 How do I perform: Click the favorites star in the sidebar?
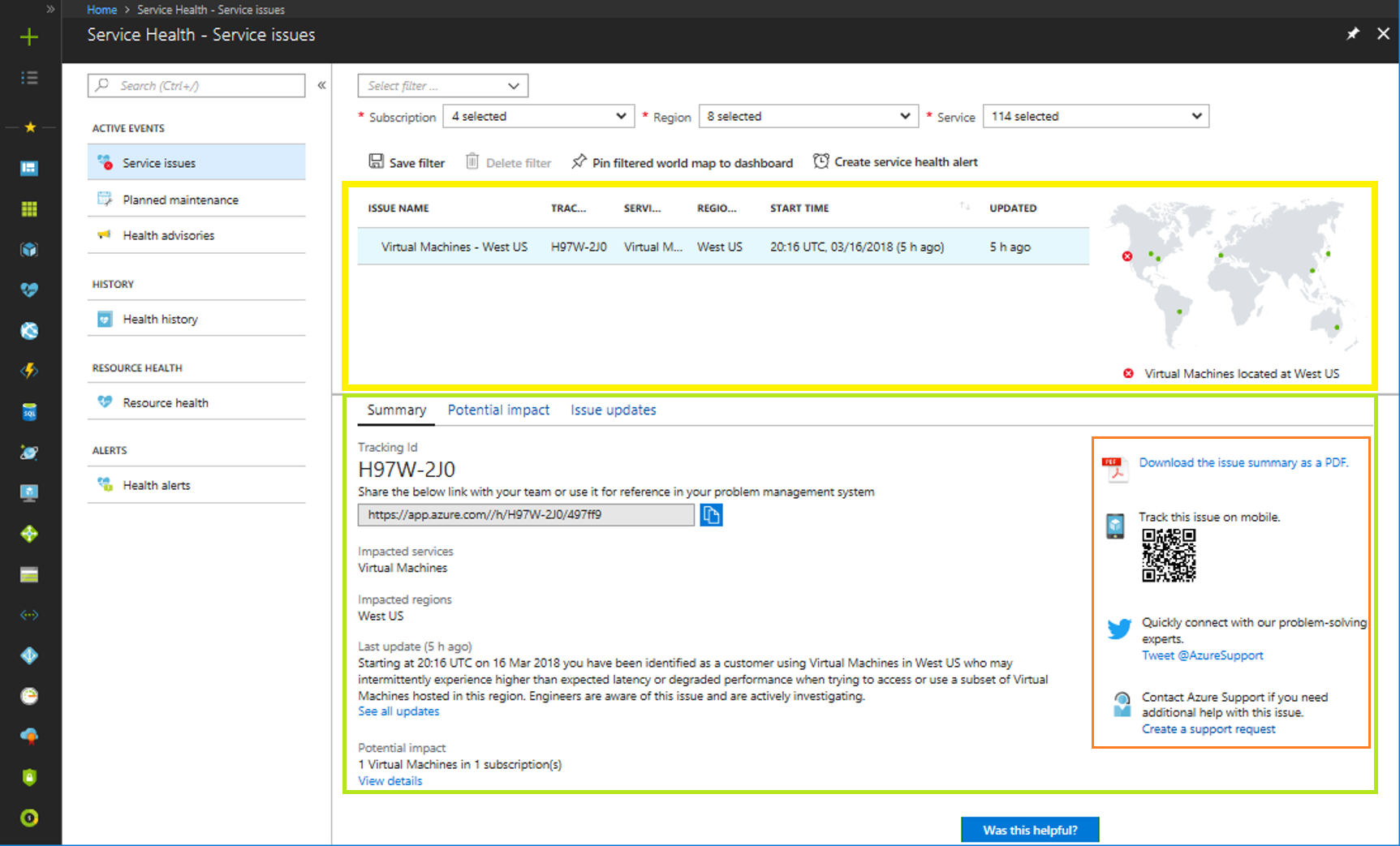coord(30,127)
